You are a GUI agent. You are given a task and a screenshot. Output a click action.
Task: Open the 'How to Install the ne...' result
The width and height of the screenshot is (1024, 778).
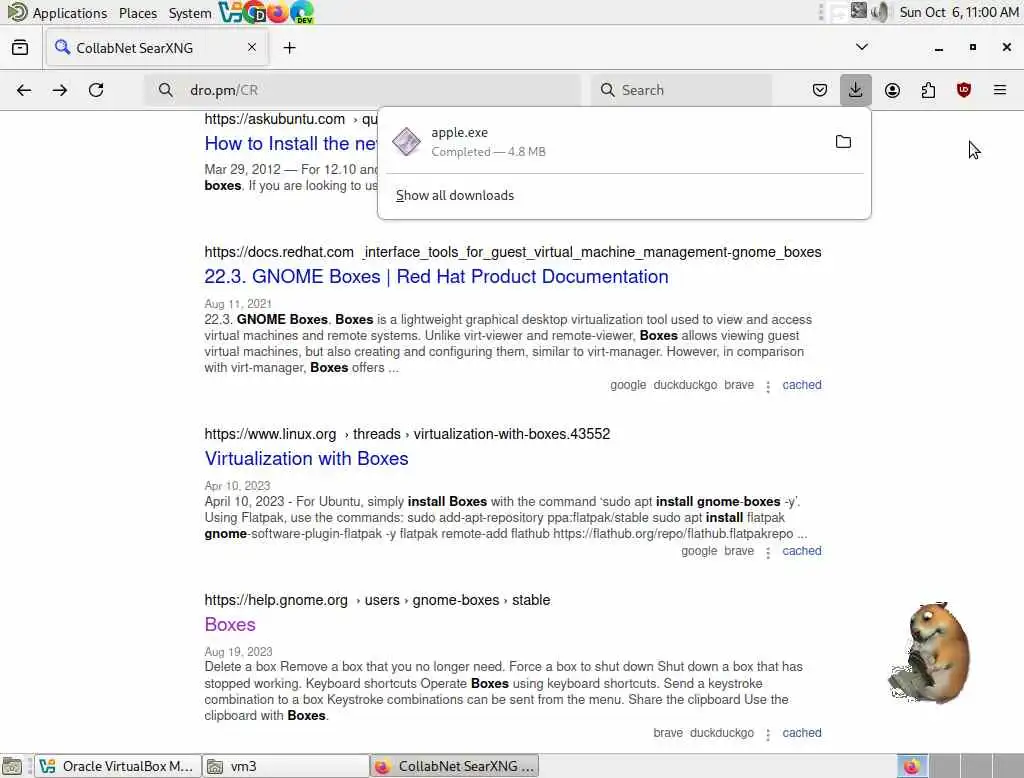point(291,144)
